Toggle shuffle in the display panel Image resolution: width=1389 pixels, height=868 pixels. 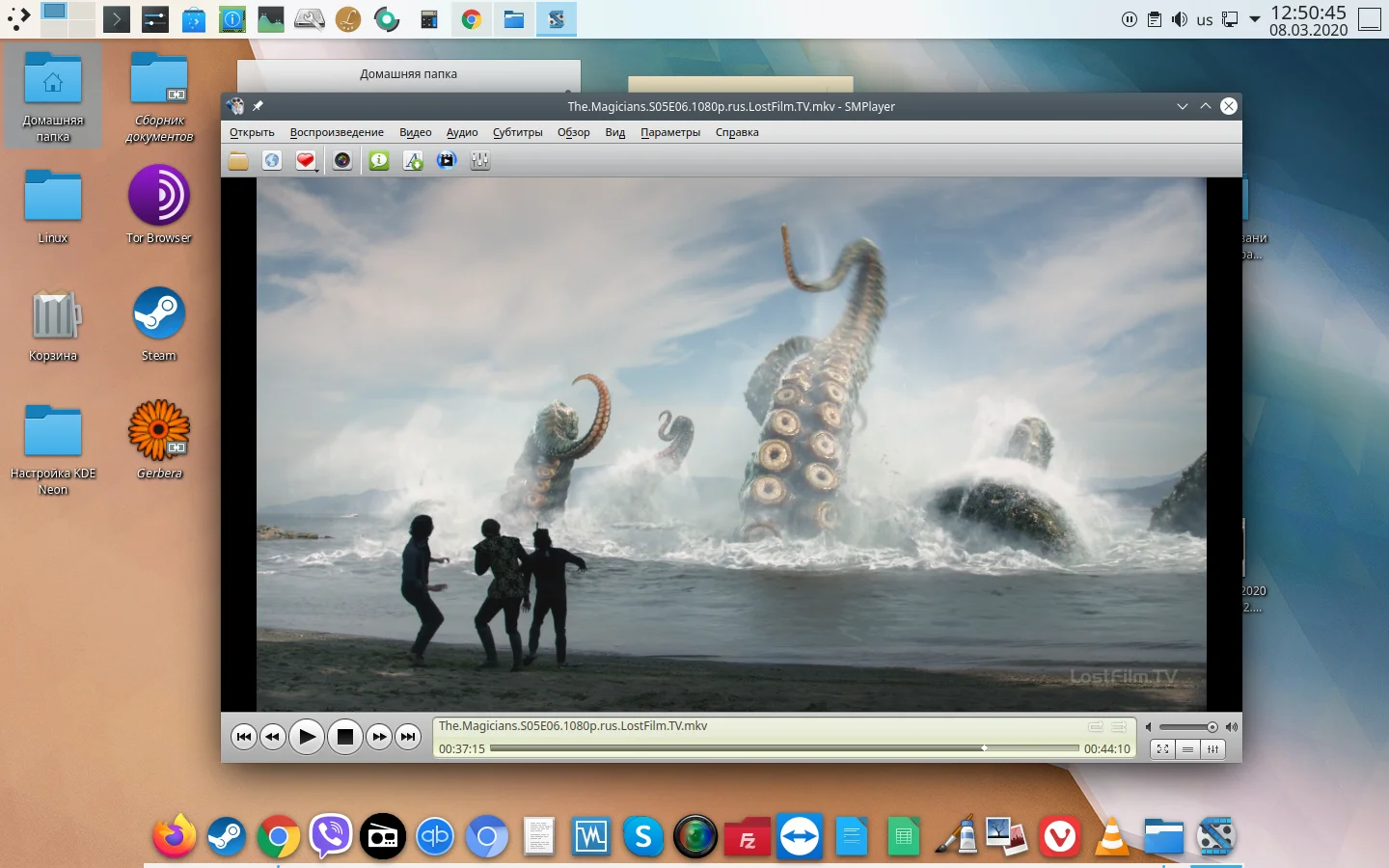pyautogui.click(x=1119, y=727)
